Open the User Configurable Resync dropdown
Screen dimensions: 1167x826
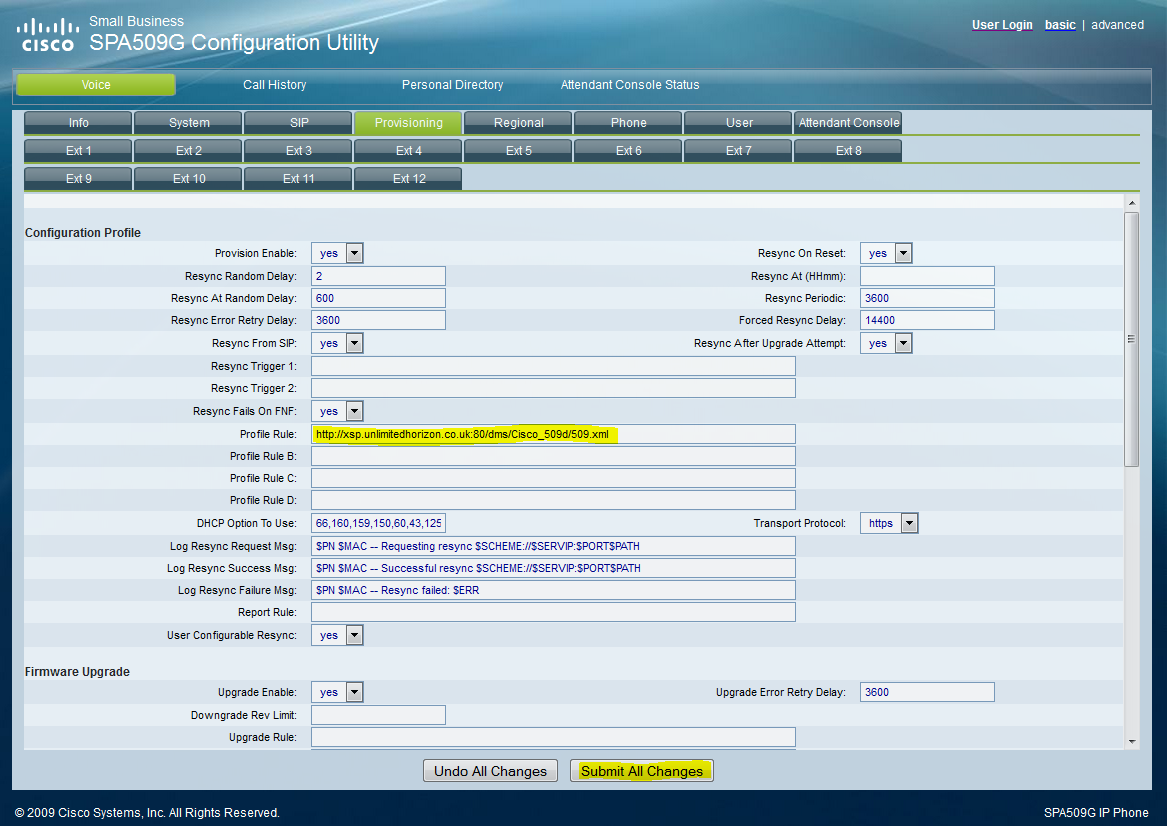click(337, 635)
